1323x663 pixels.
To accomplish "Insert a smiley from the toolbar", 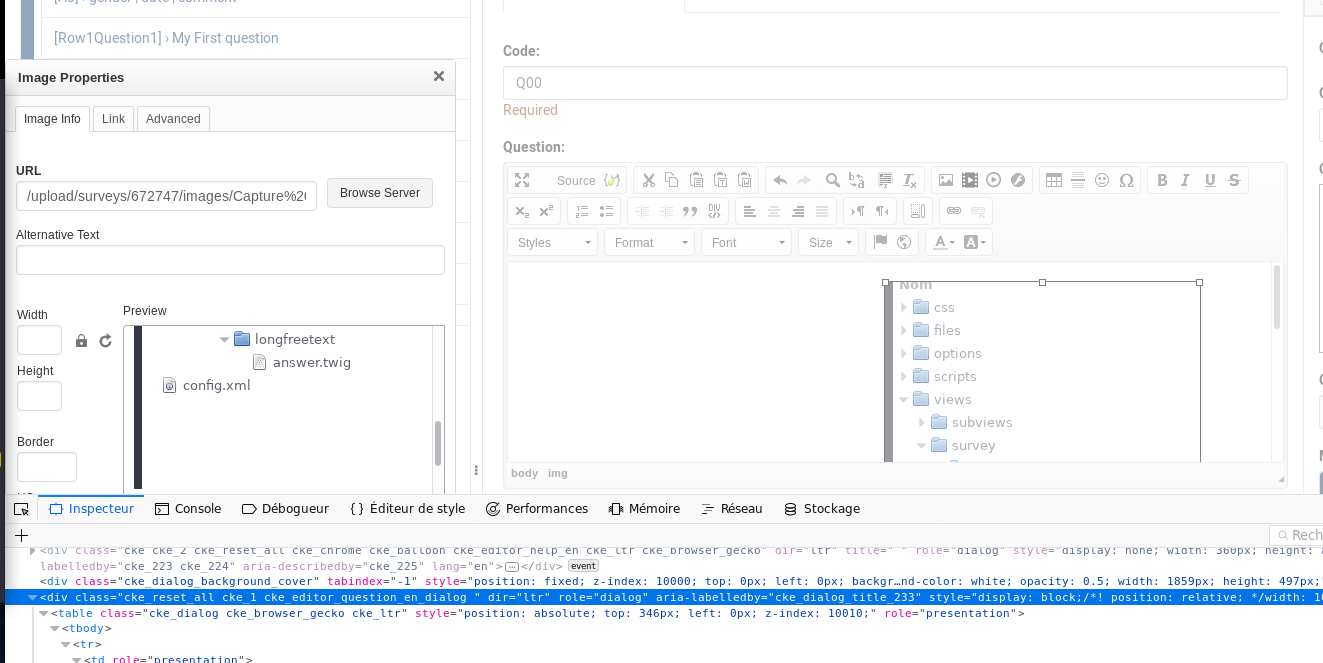I will click(1102, 181).
